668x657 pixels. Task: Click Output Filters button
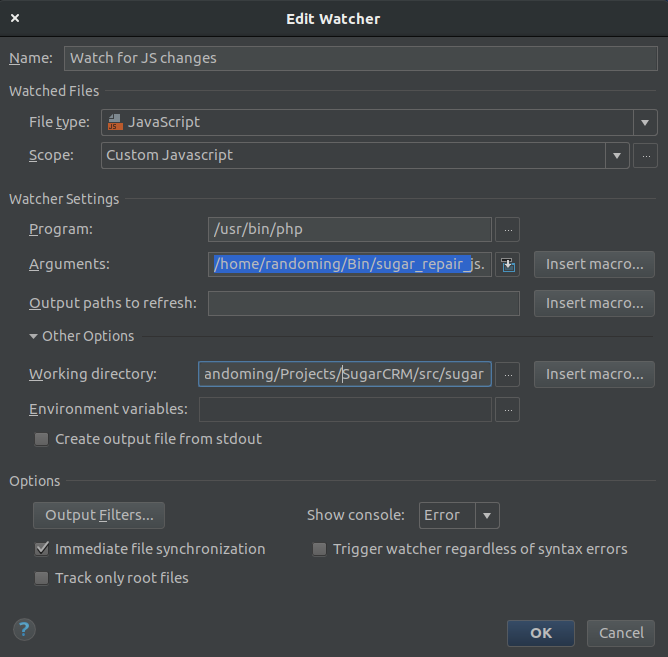click(x=99, y=516)
